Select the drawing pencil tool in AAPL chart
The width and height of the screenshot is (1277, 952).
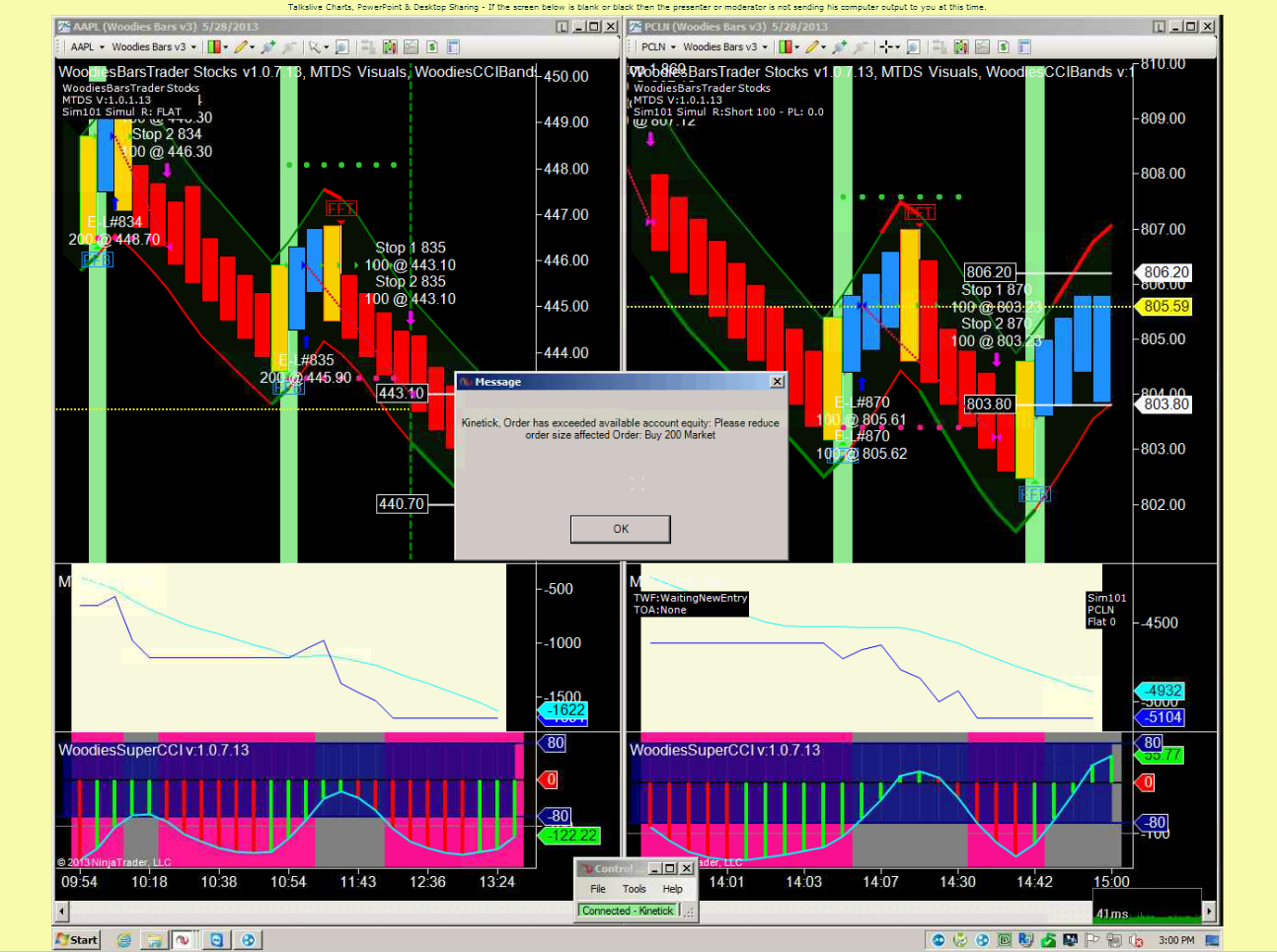click(x=240, y=46)
